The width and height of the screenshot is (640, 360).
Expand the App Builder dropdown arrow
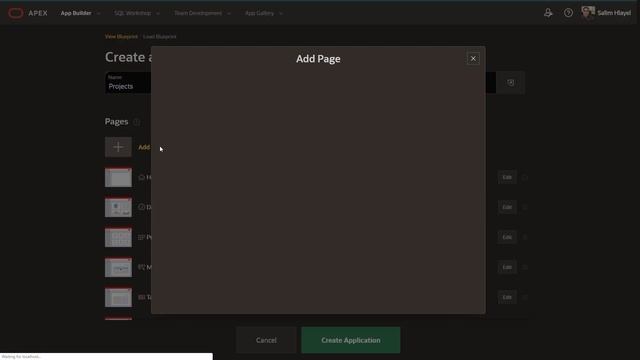tap(98, 13)
